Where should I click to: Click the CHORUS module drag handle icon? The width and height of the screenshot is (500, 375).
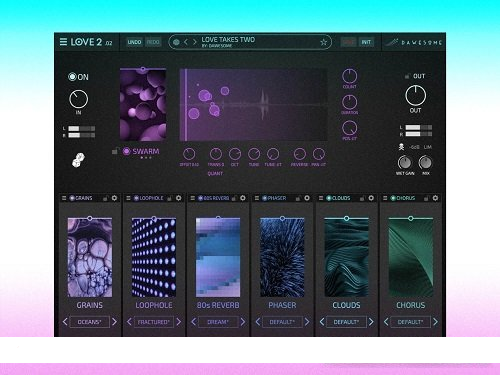click(x=385, y=198)
